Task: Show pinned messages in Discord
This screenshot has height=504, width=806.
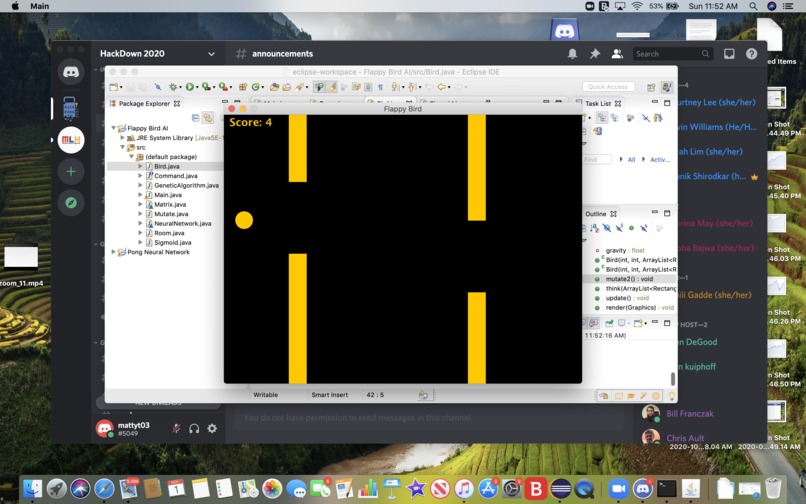Action: pyautogui.click(x=595, y=53)
